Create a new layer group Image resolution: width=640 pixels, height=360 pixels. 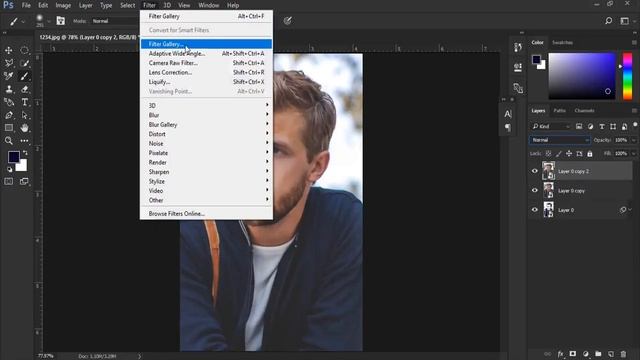[598, 354]
